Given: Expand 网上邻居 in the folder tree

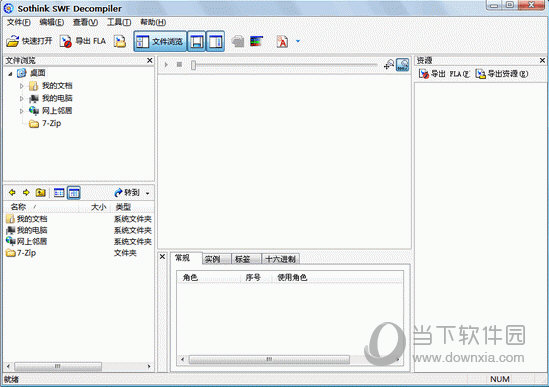Looking at the screenshot, I should (x=22, y=111).
